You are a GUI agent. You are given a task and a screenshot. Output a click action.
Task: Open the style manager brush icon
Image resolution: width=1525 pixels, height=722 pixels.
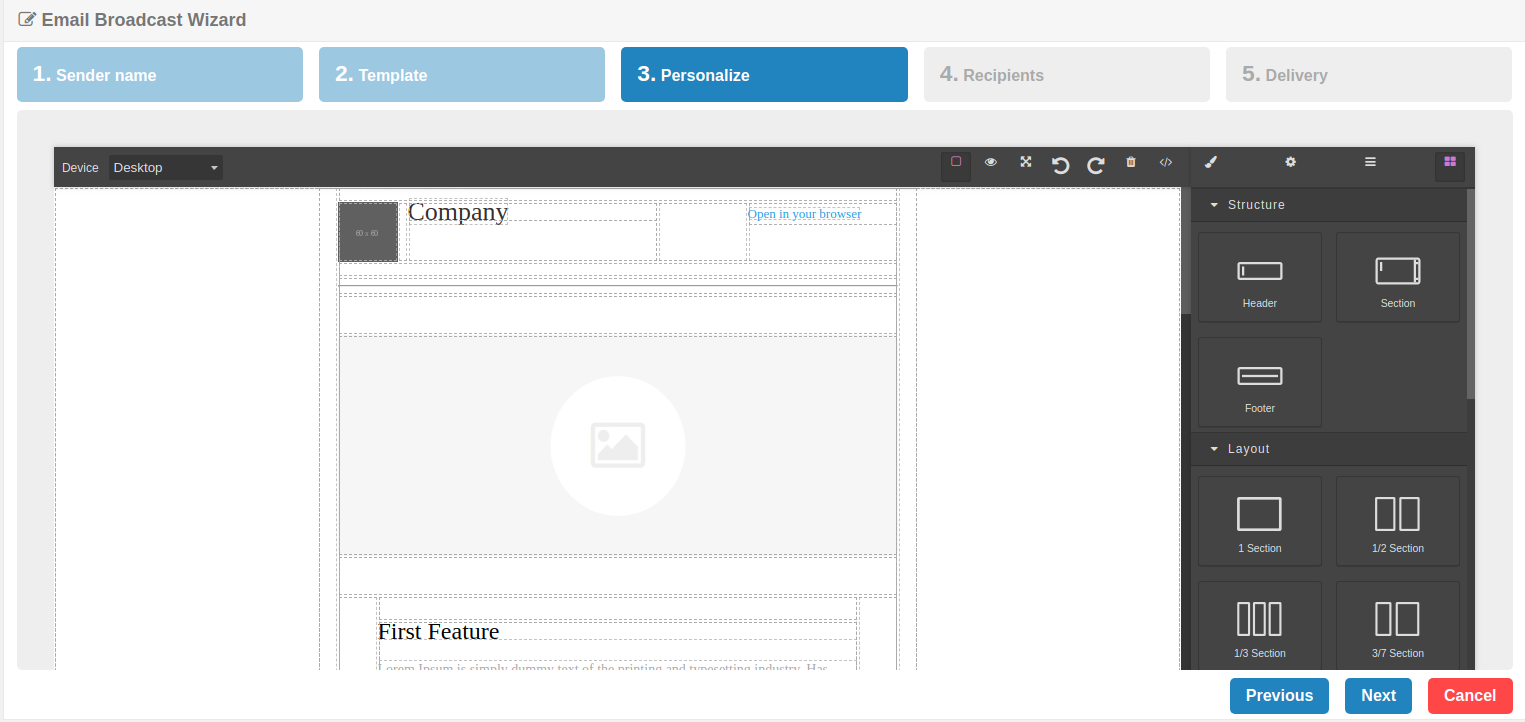pyautogui.click(x=1211, y=162)
